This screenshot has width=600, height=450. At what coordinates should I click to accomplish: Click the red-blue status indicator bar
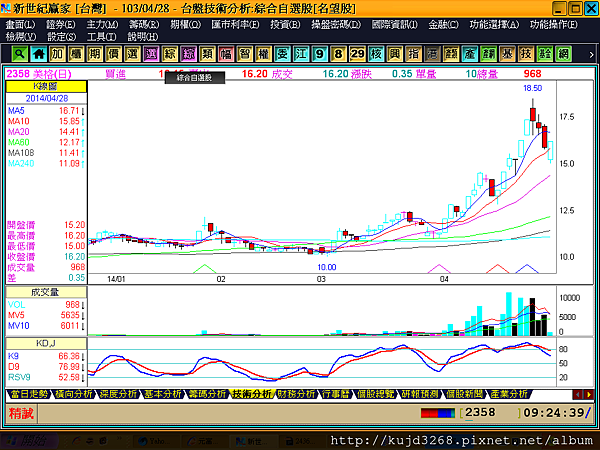click(x=437, y=413)
